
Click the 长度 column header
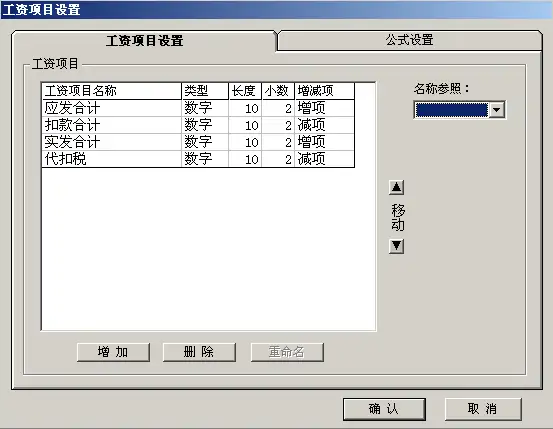(x=245, y=91)
